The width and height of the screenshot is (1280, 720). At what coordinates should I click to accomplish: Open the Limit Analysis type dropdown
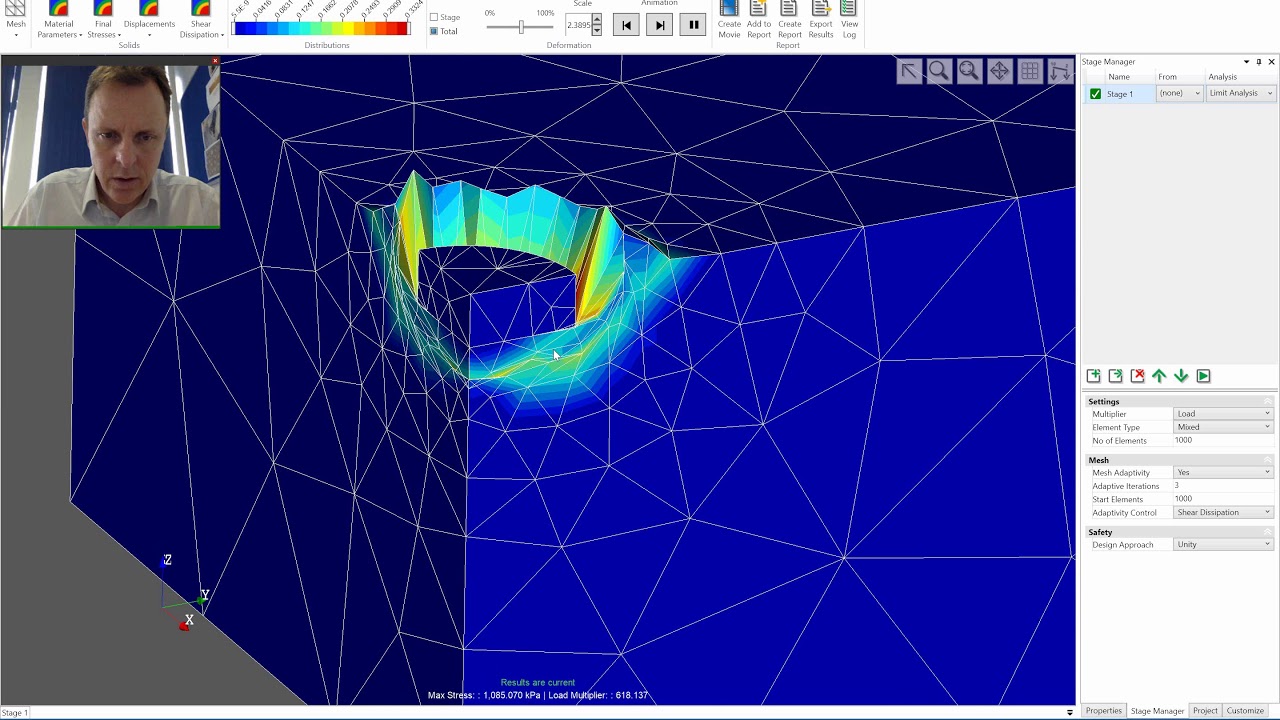1241,93
